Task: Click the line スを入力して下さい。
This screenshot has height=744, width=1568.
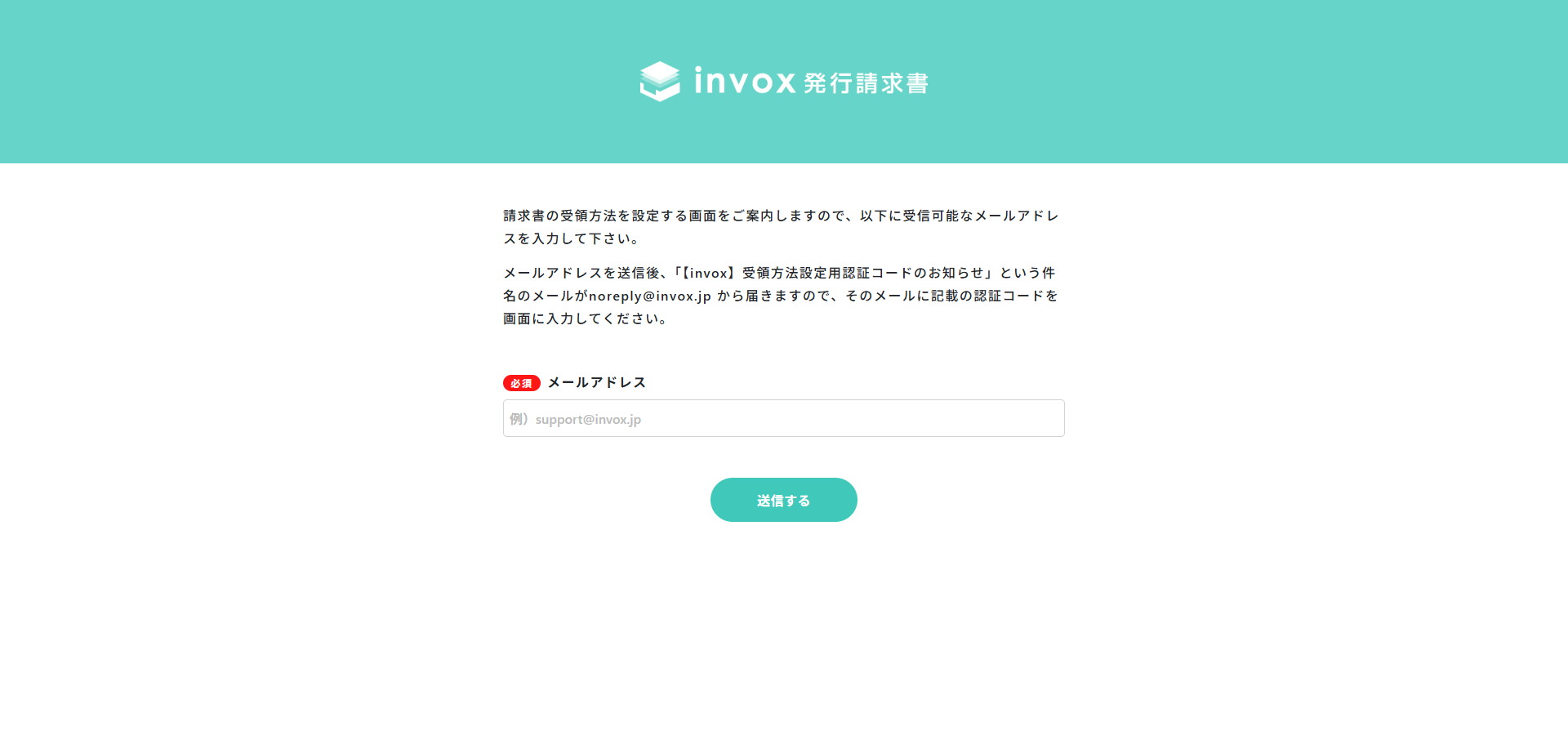Action: click(x=572, y=238)
